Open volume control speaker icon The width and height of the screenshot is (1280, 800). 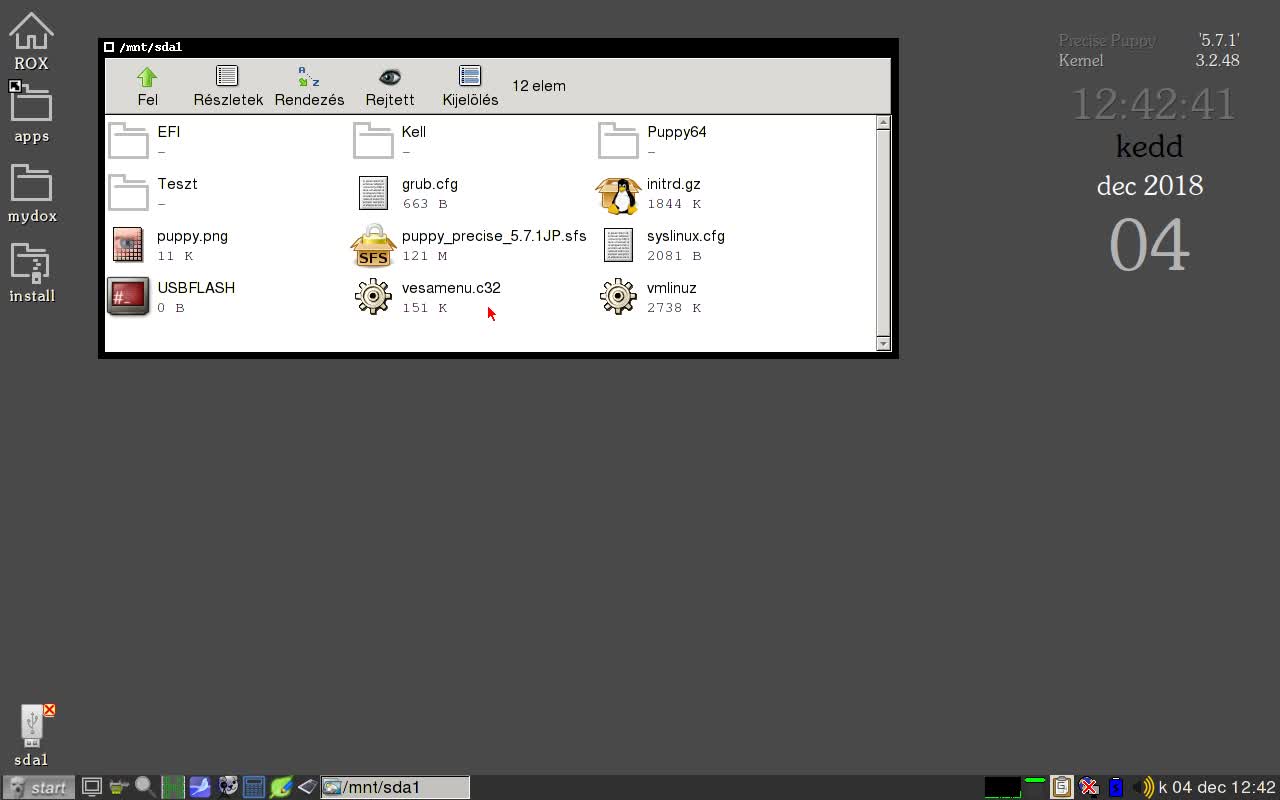[1143, 787]
